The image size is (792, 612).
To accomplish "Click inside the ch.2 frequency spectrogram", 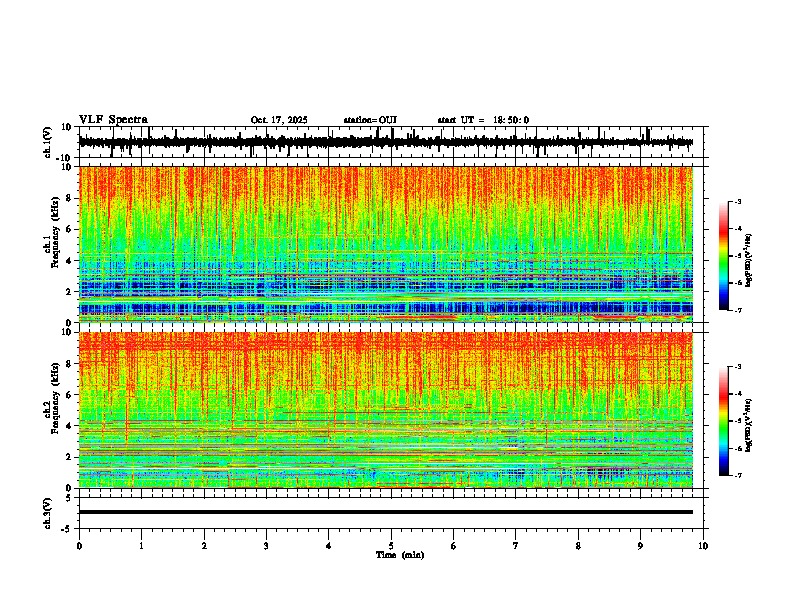I will pos(386,410).
